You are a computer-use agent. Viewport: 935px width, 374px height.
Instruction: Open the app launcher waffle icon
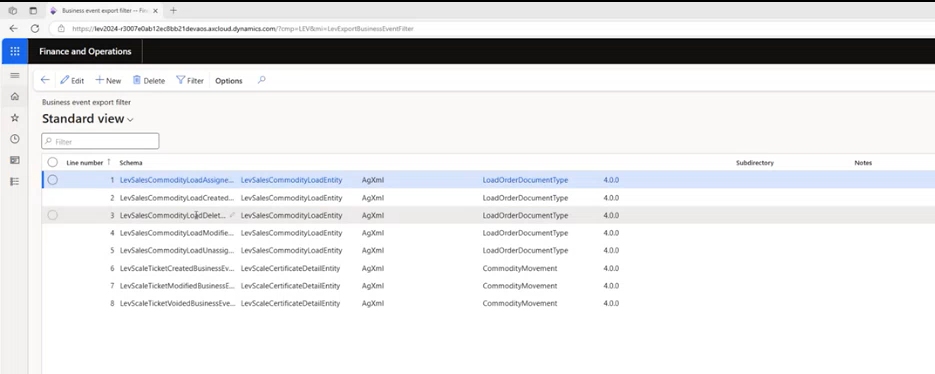(14, 51)
